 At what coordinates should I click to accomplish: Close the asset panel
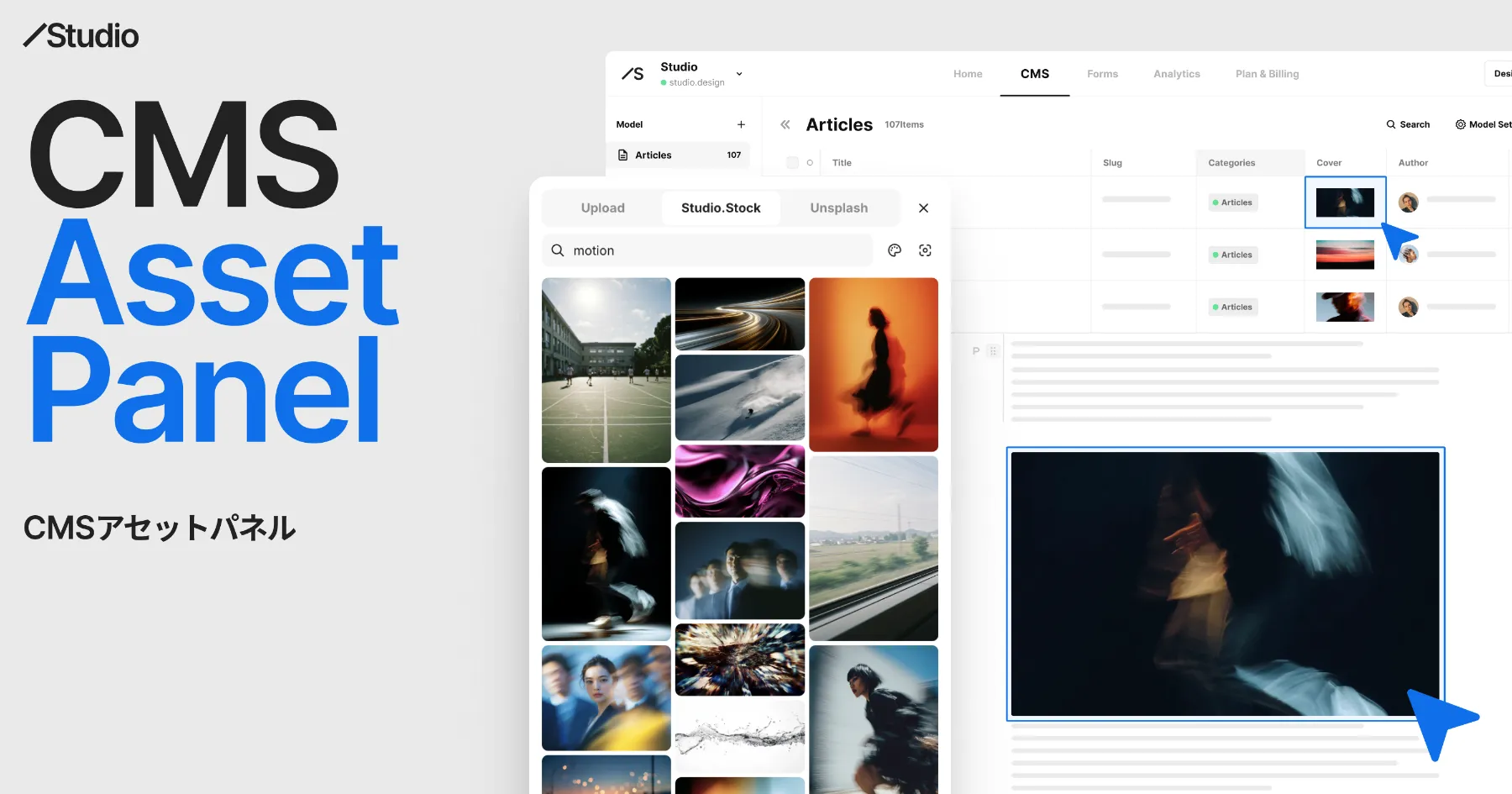(923, 208)
